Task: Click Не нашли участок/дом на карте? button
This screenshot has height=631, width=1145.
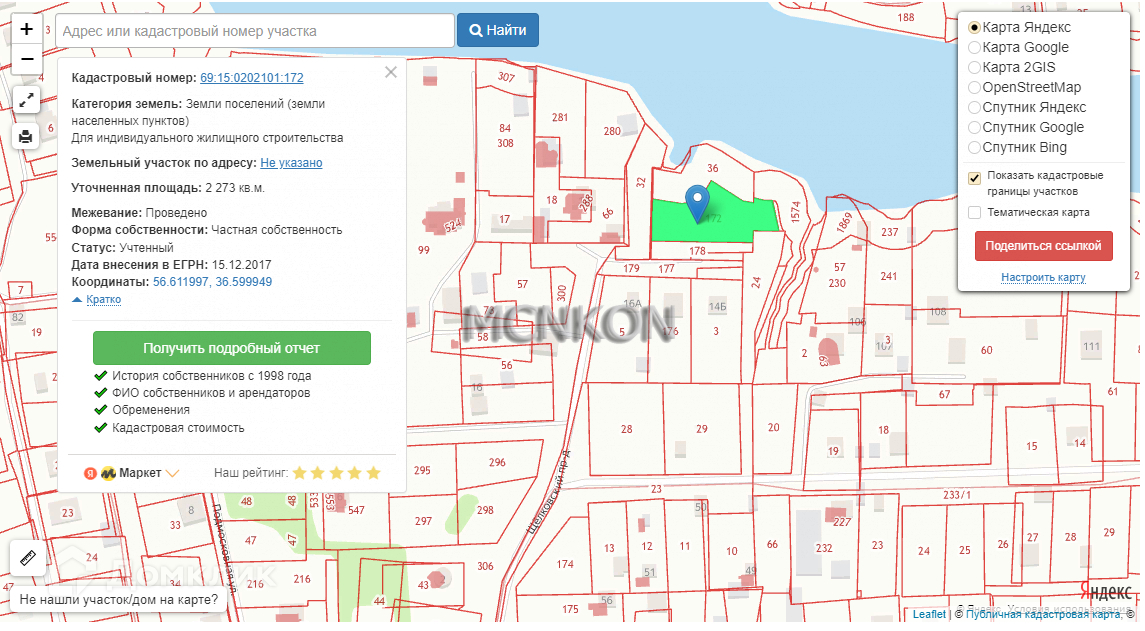Action: (x=118, y=600)
